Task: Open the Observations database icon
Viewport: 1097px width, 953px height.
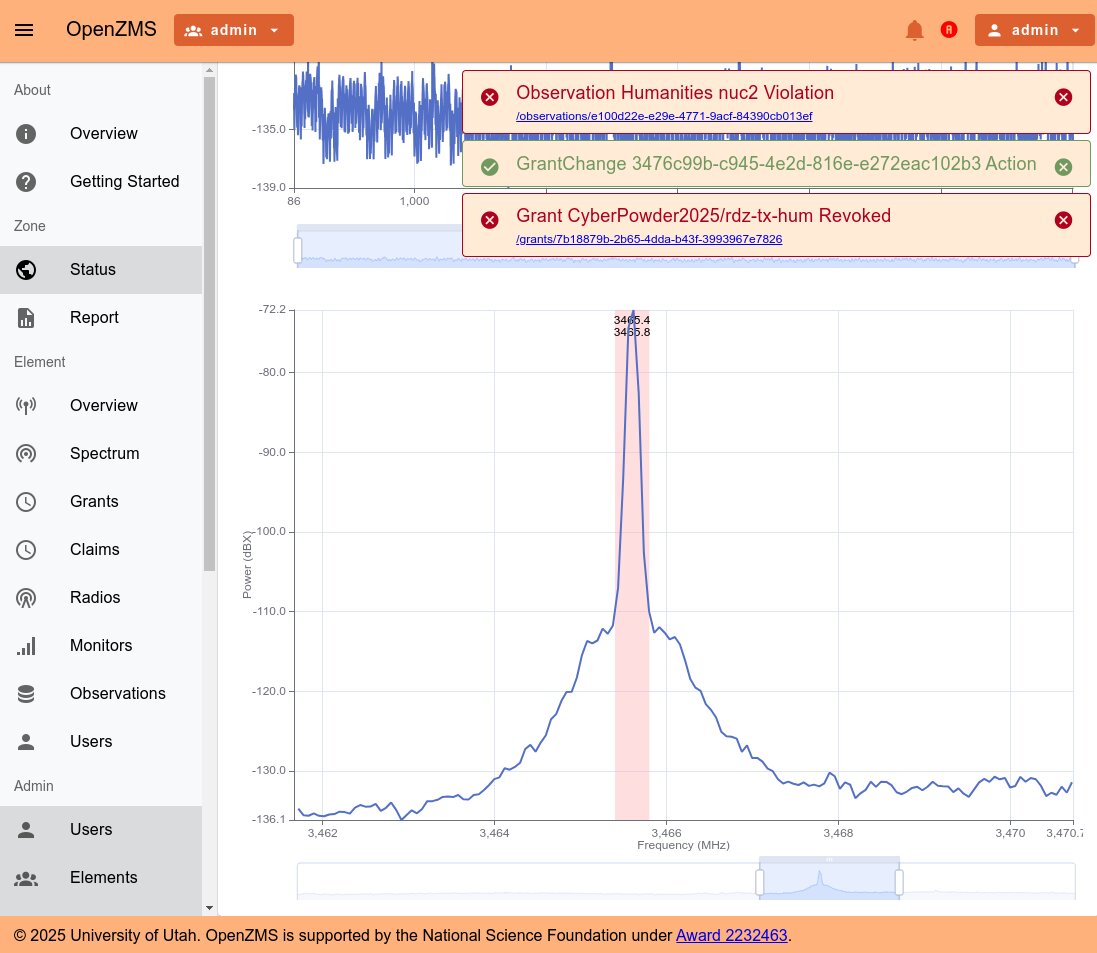Action: [x=26, y=693]
